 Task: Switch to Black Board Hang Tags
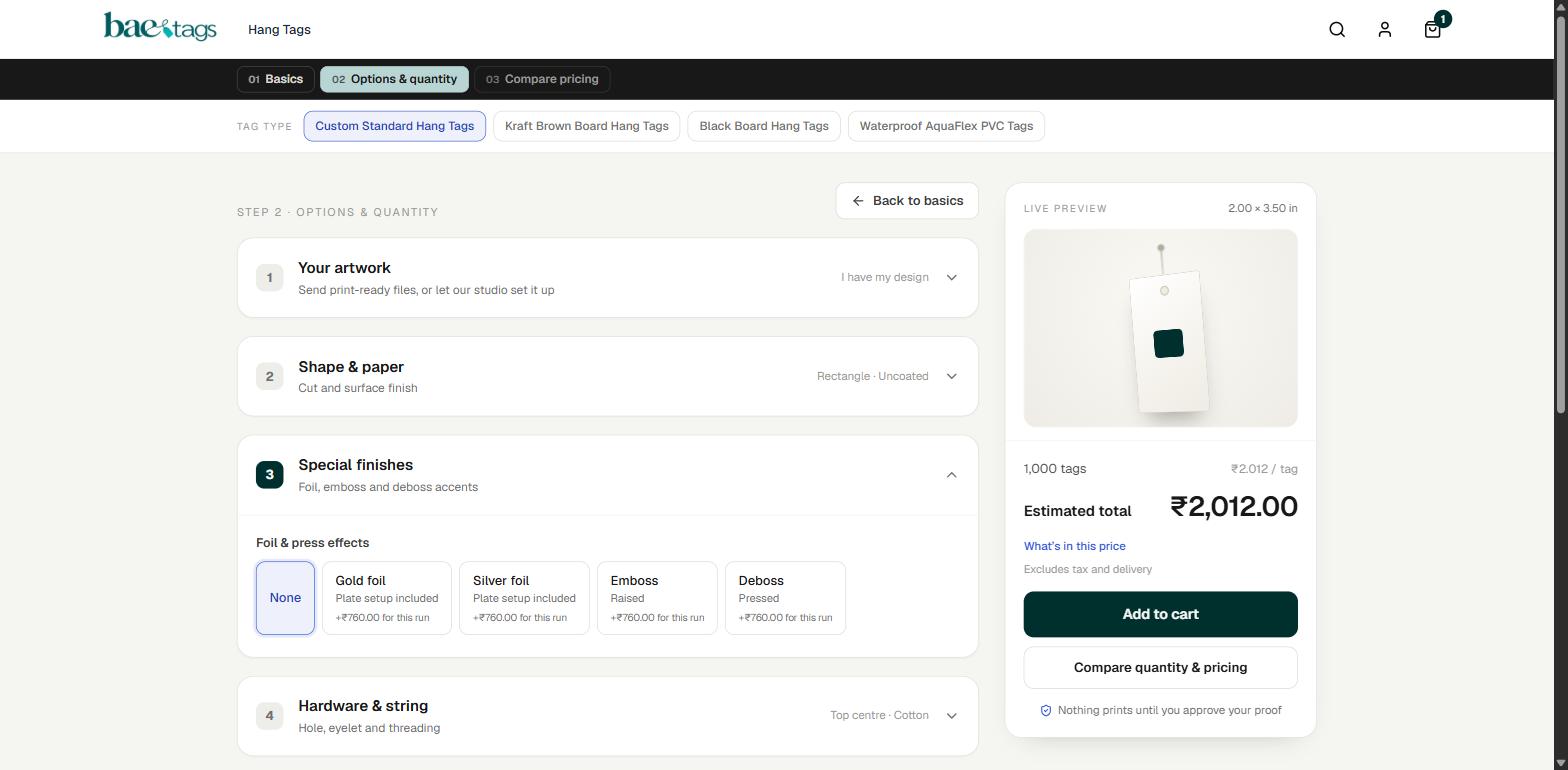[764, 126]
